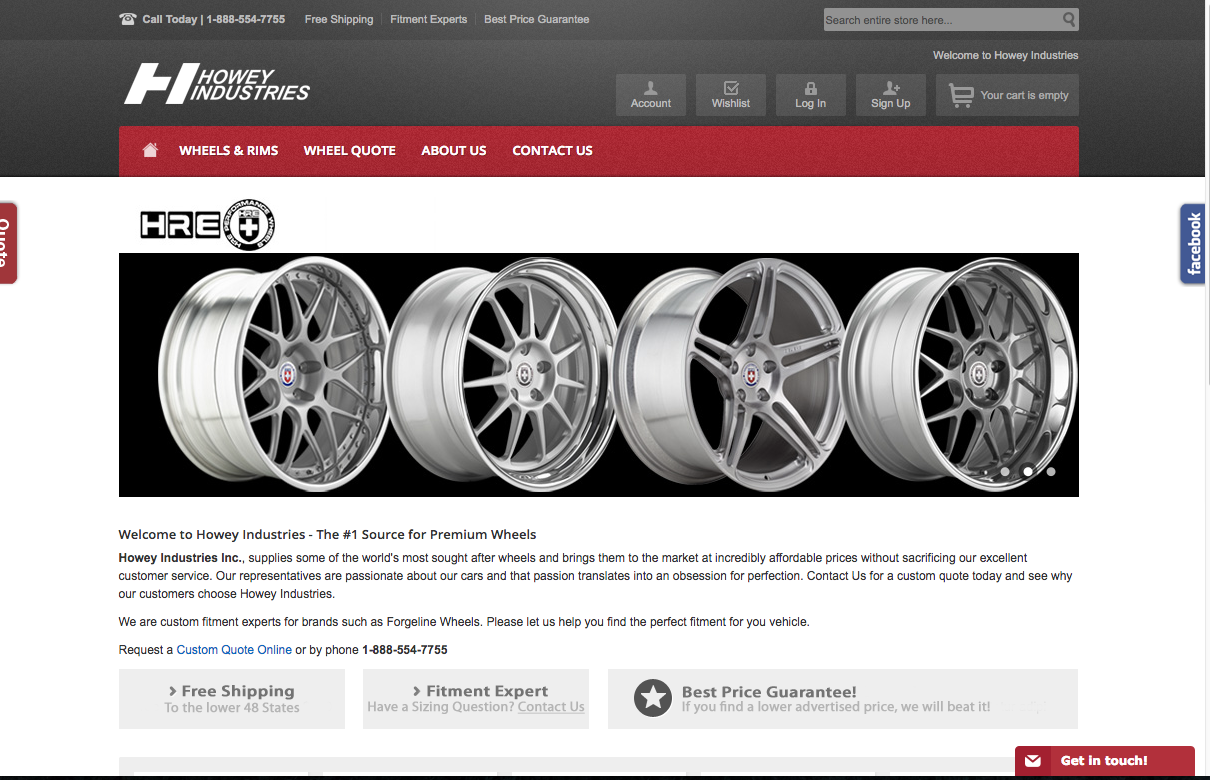Select the first slideshow dot
The image size is (1210, 780).
[1005, 471]
